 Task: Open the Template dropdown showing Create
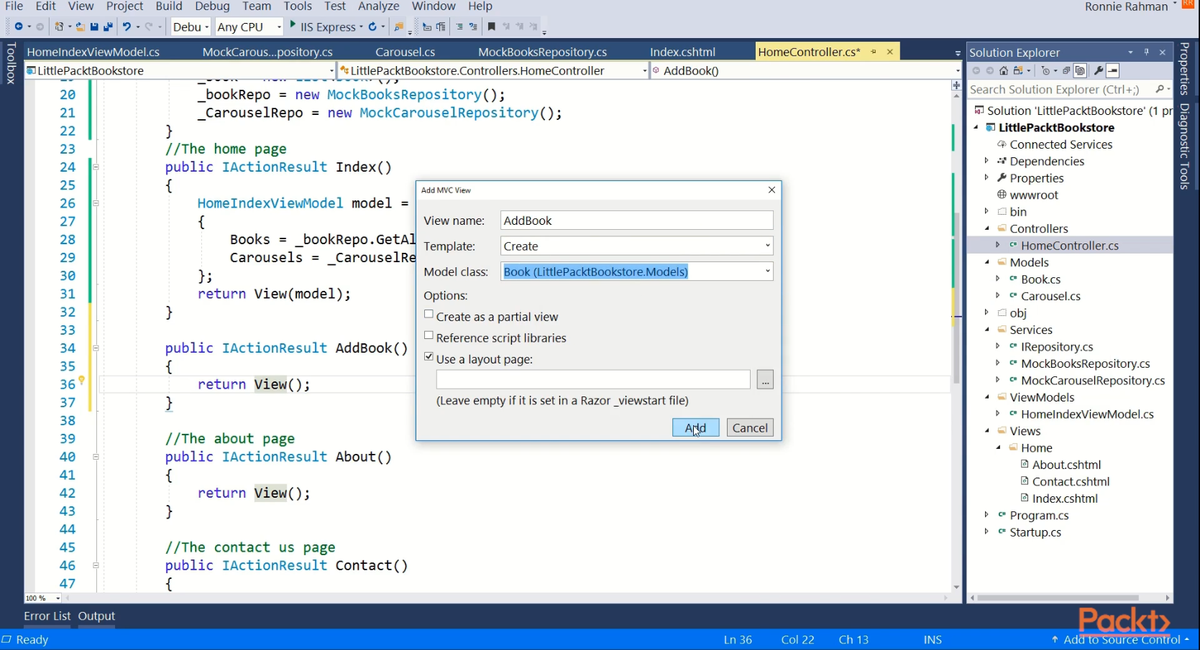[x=767, y=246]
